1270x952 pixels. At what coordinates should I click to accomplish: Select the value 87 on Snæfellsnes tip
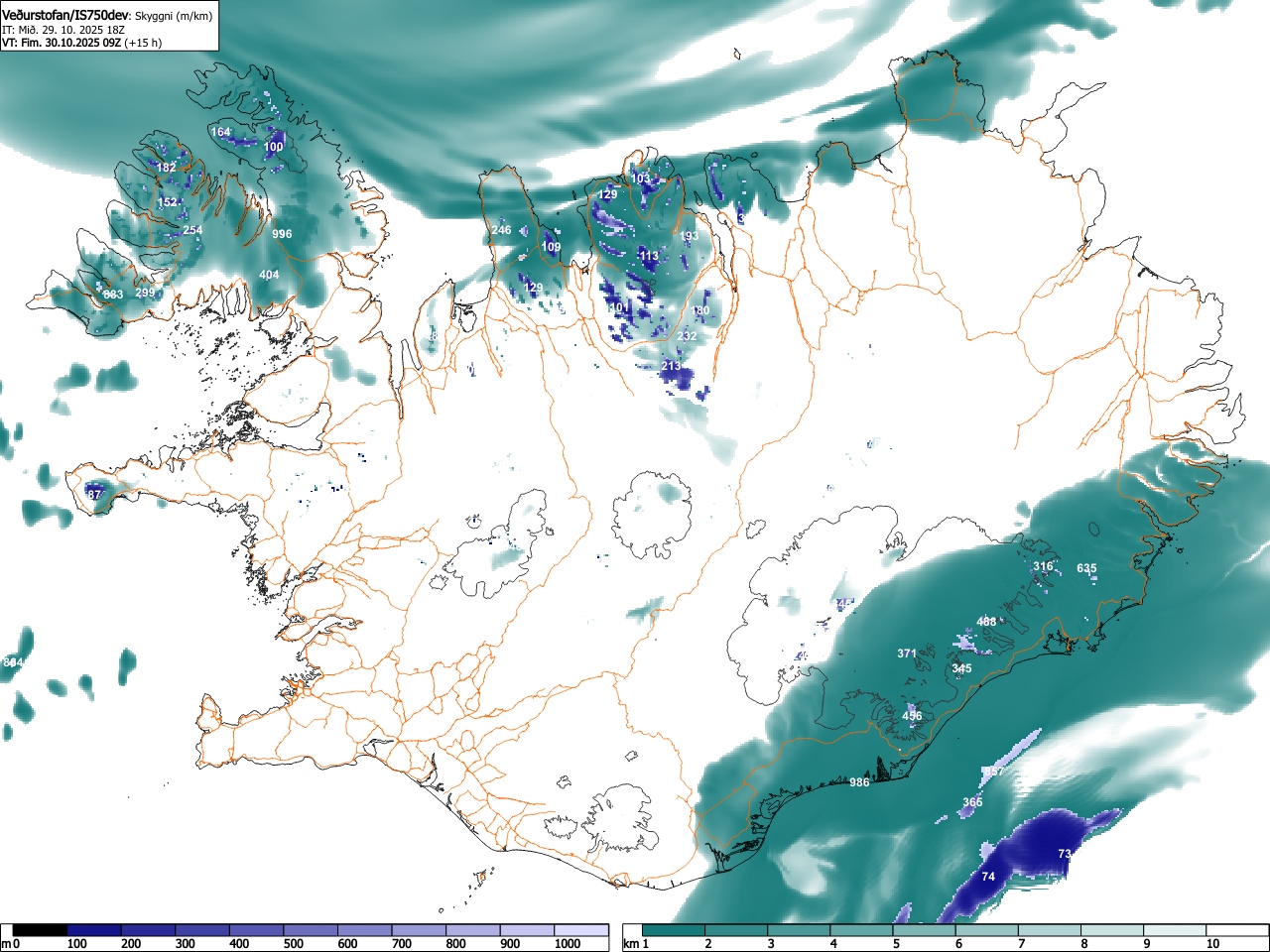click(94, 494)
